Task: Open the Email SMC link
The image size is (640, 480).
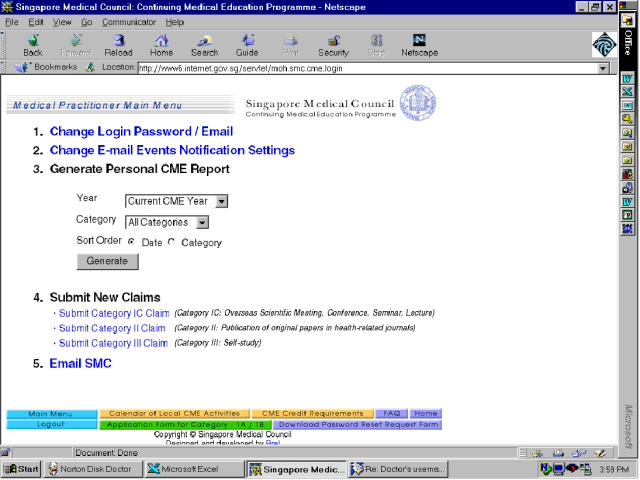Action: pyautogui.click(x=80, y=363)
